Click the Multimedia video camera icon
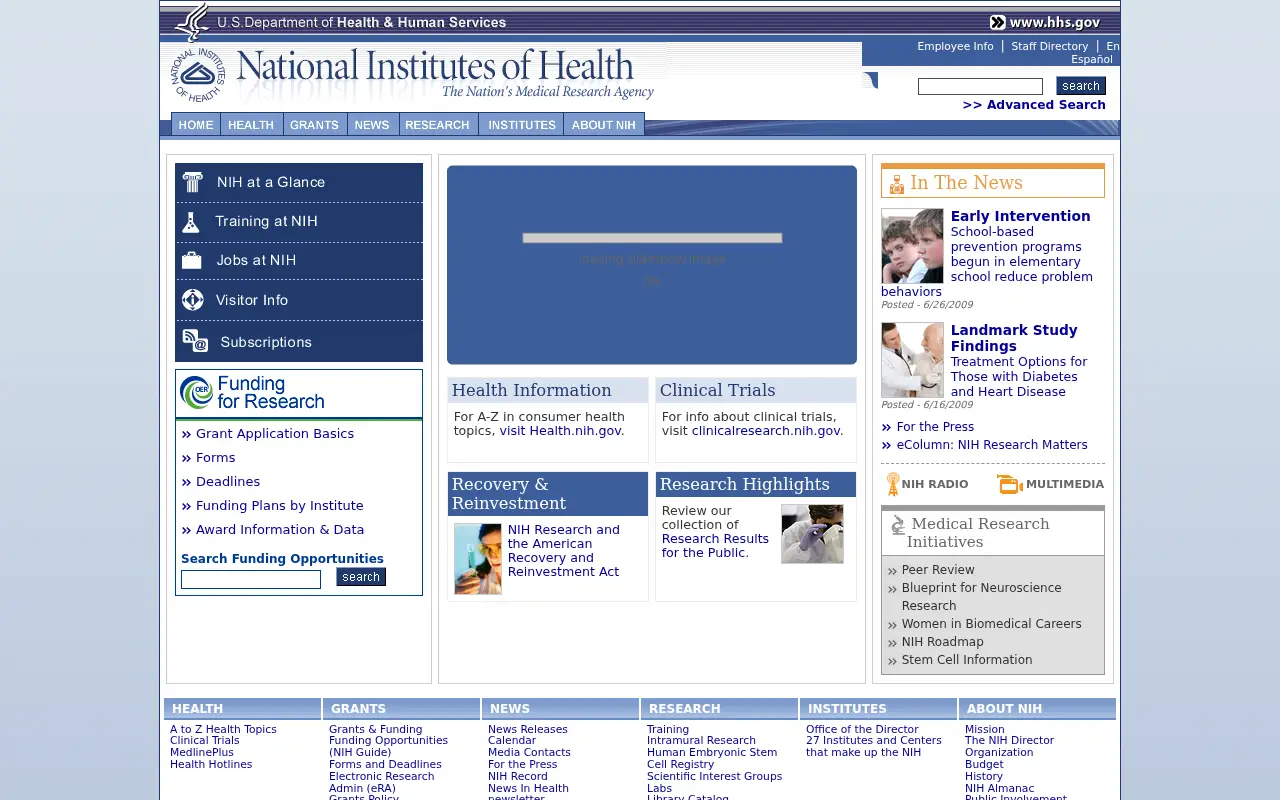 [x=1010, y=485]
